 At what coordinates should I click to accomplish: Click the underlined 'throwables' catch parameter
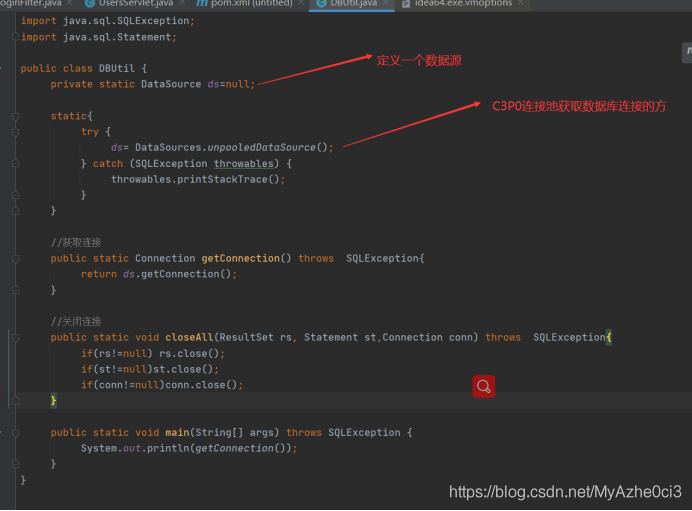coord(244,164)
